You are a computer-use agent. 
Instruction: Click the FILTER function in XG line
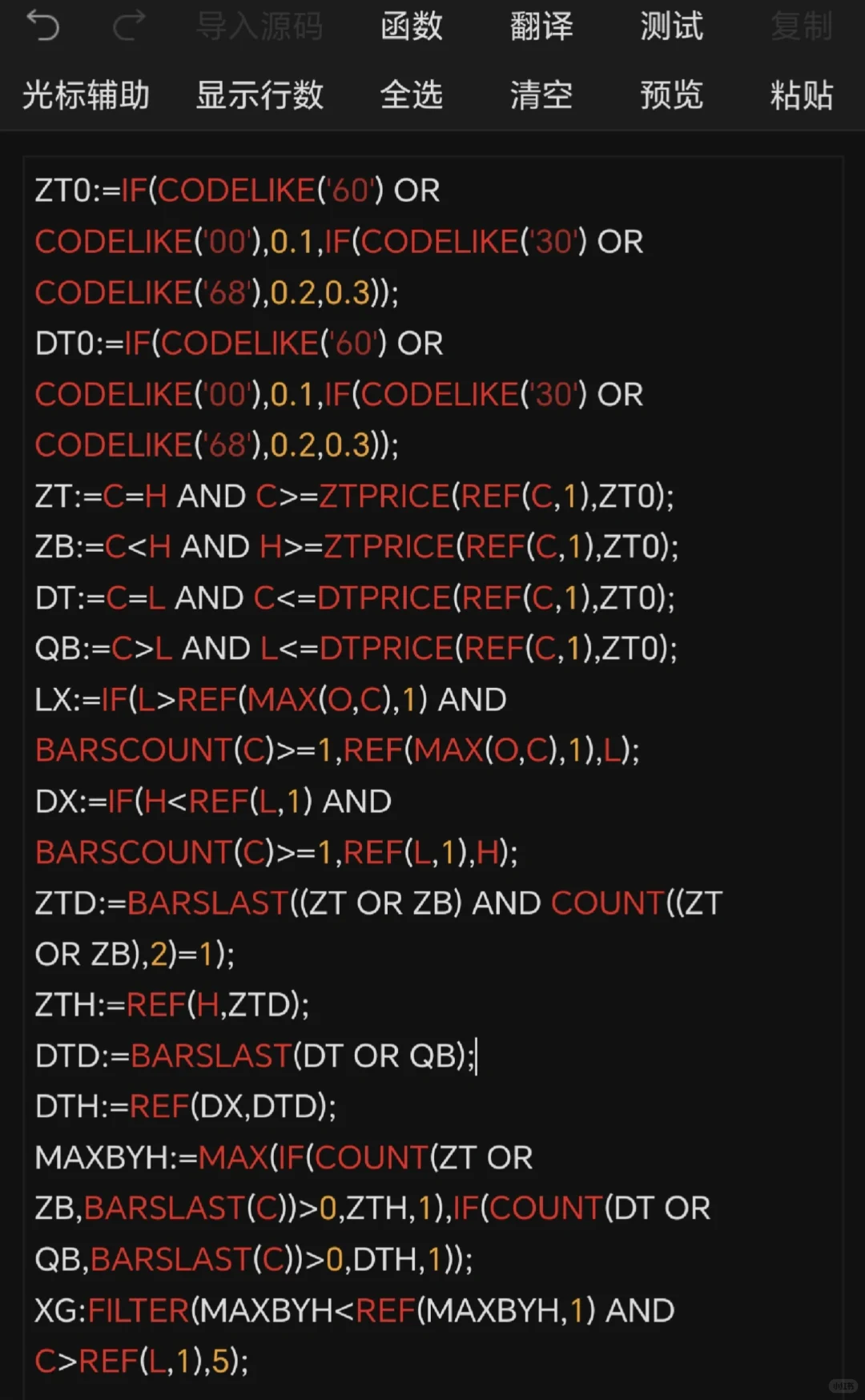(139, 1311)
